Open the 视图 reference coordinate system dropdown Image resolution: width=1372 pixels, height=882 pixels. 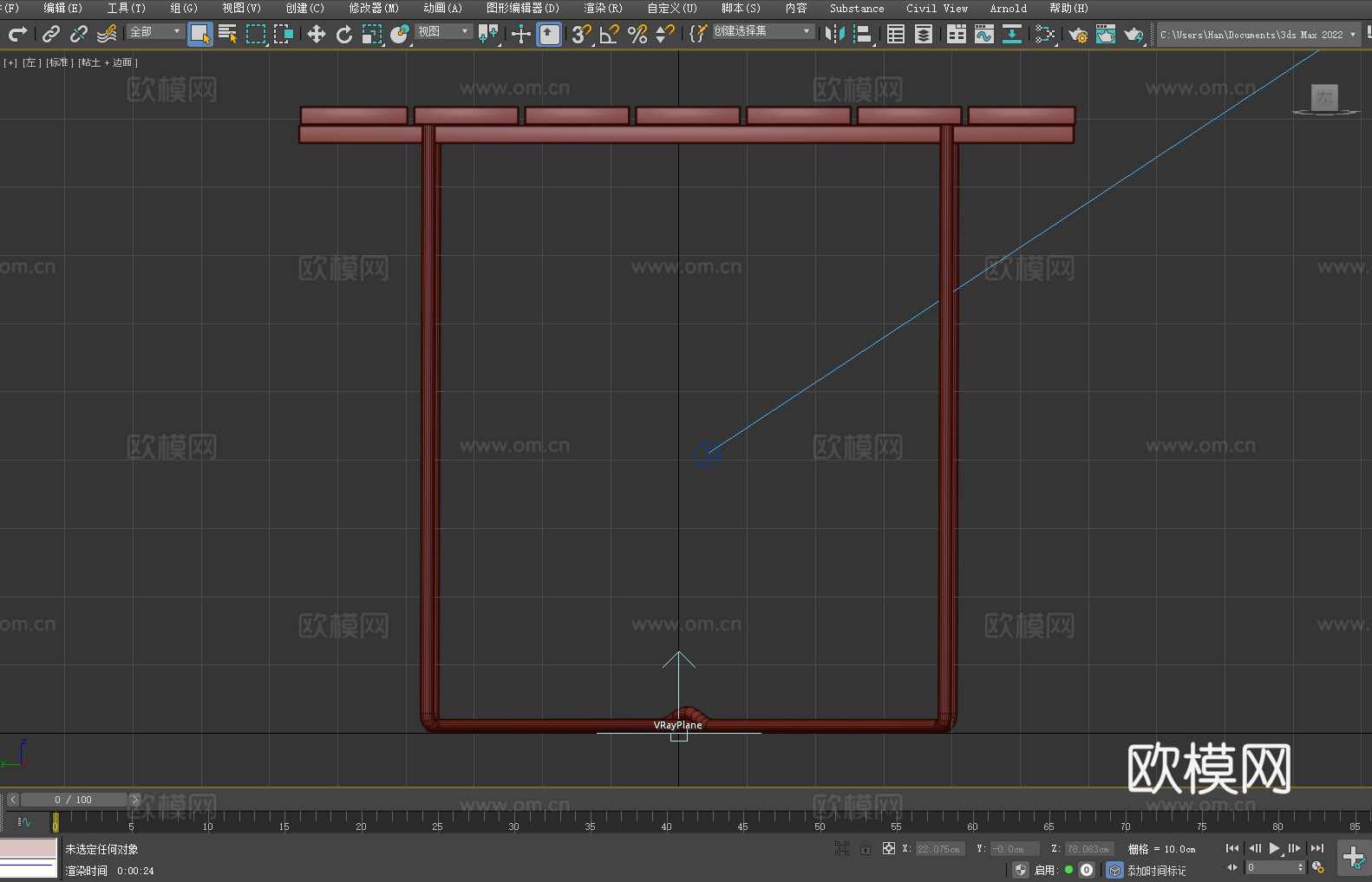(x=443, y=31)
